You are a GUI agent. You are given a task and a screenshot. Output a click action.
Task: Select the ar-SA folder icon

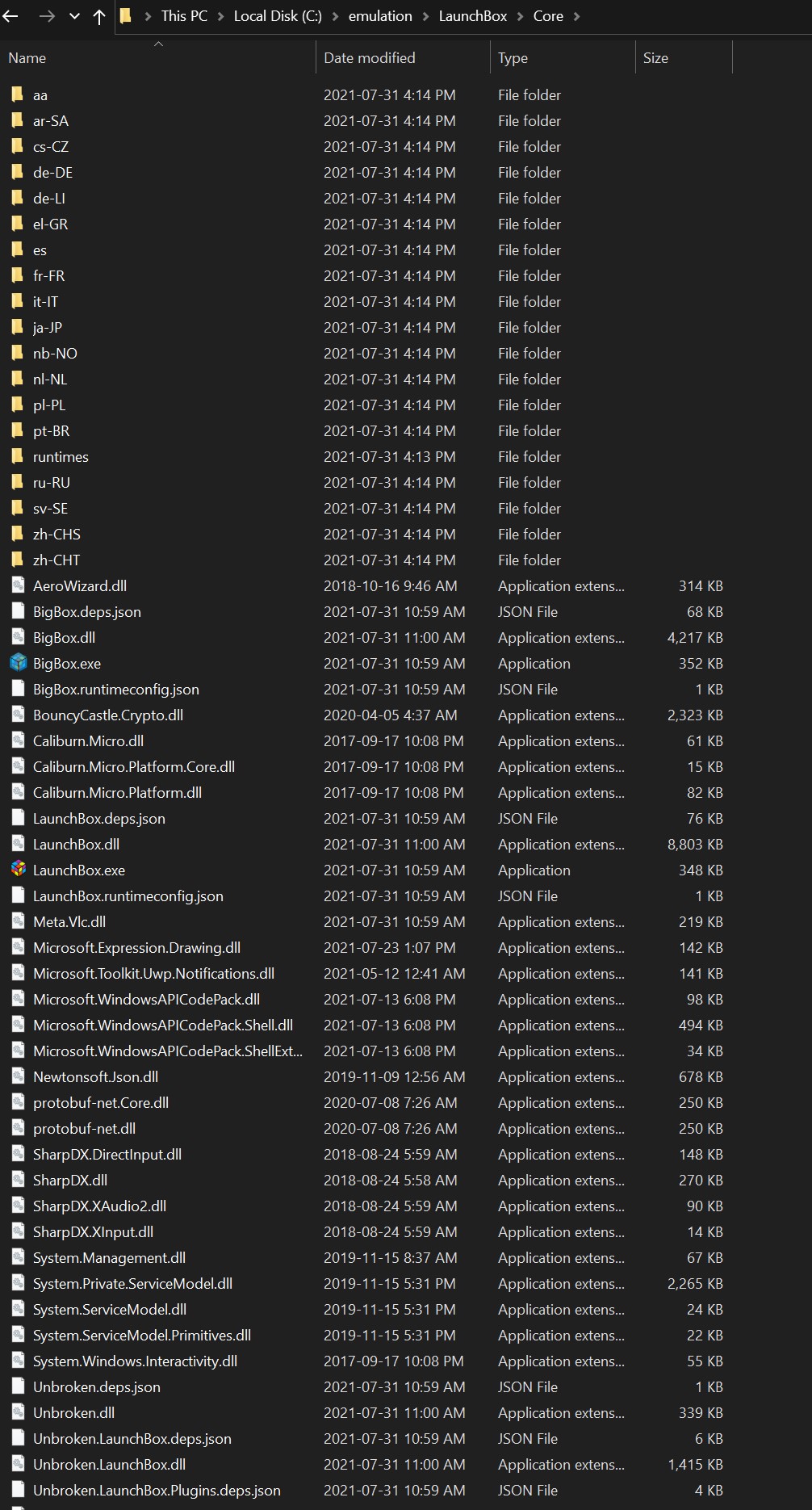pos(18,120)
